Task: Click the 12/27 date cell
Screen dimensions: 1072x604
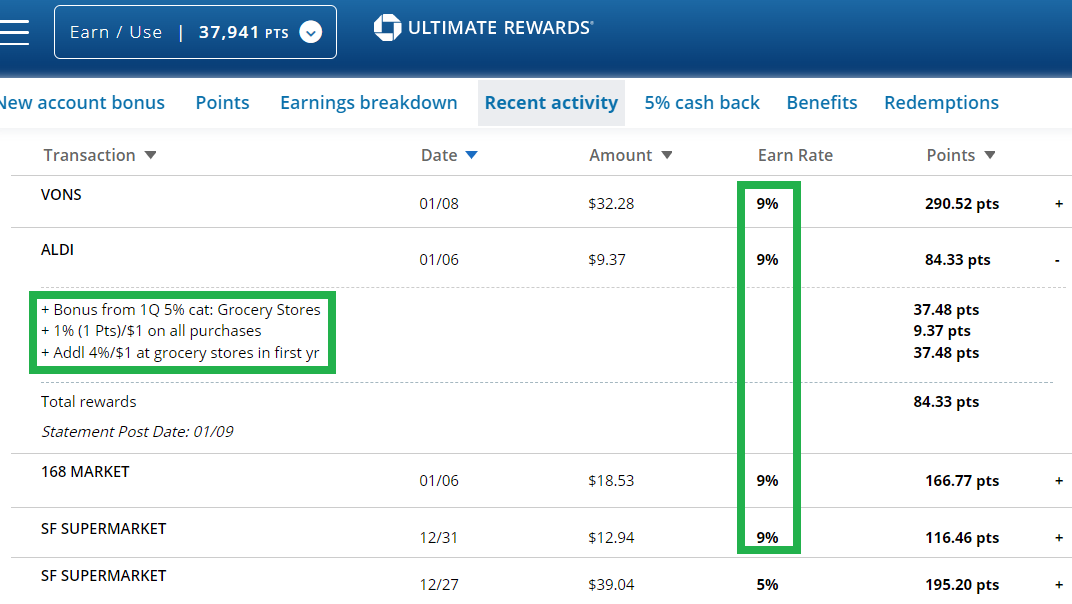Action: tap(438, 585)
